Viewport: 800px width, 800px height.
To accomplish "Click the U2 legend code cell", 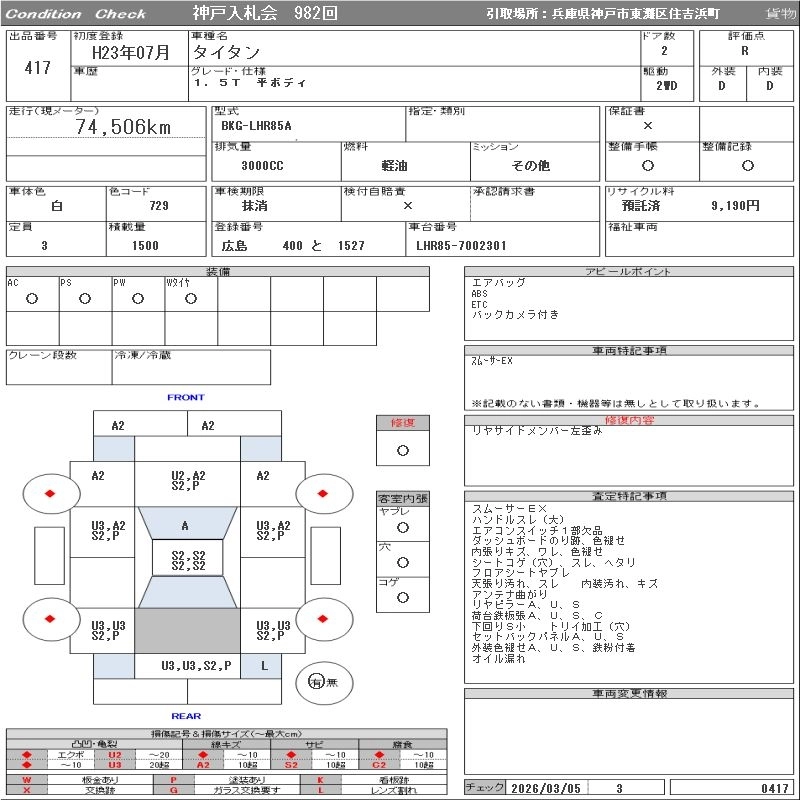I will pos(114,755).
